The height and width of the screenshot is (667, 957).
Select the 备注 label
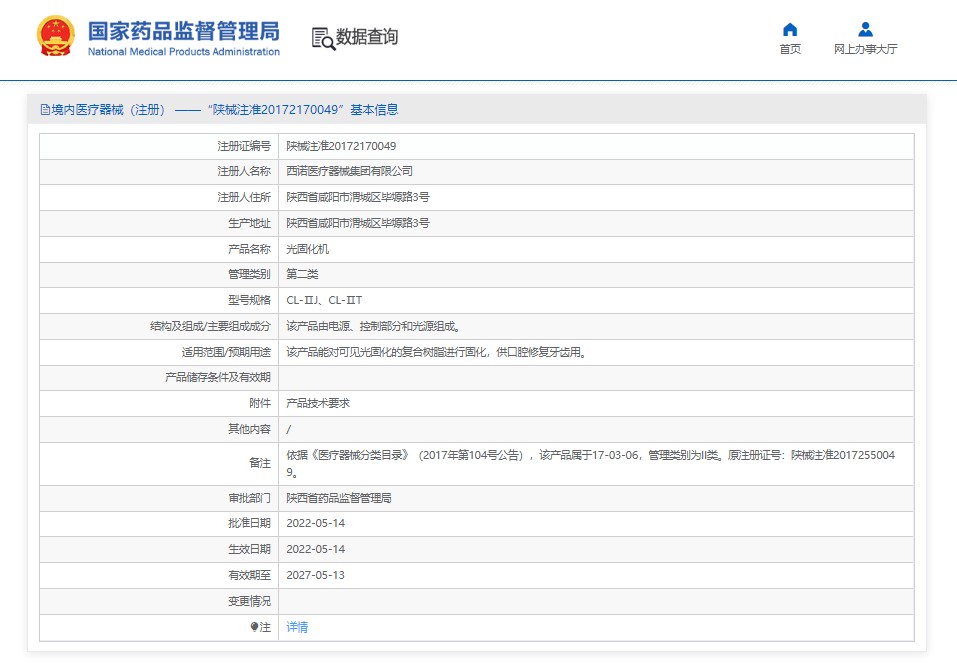(260, 463)
